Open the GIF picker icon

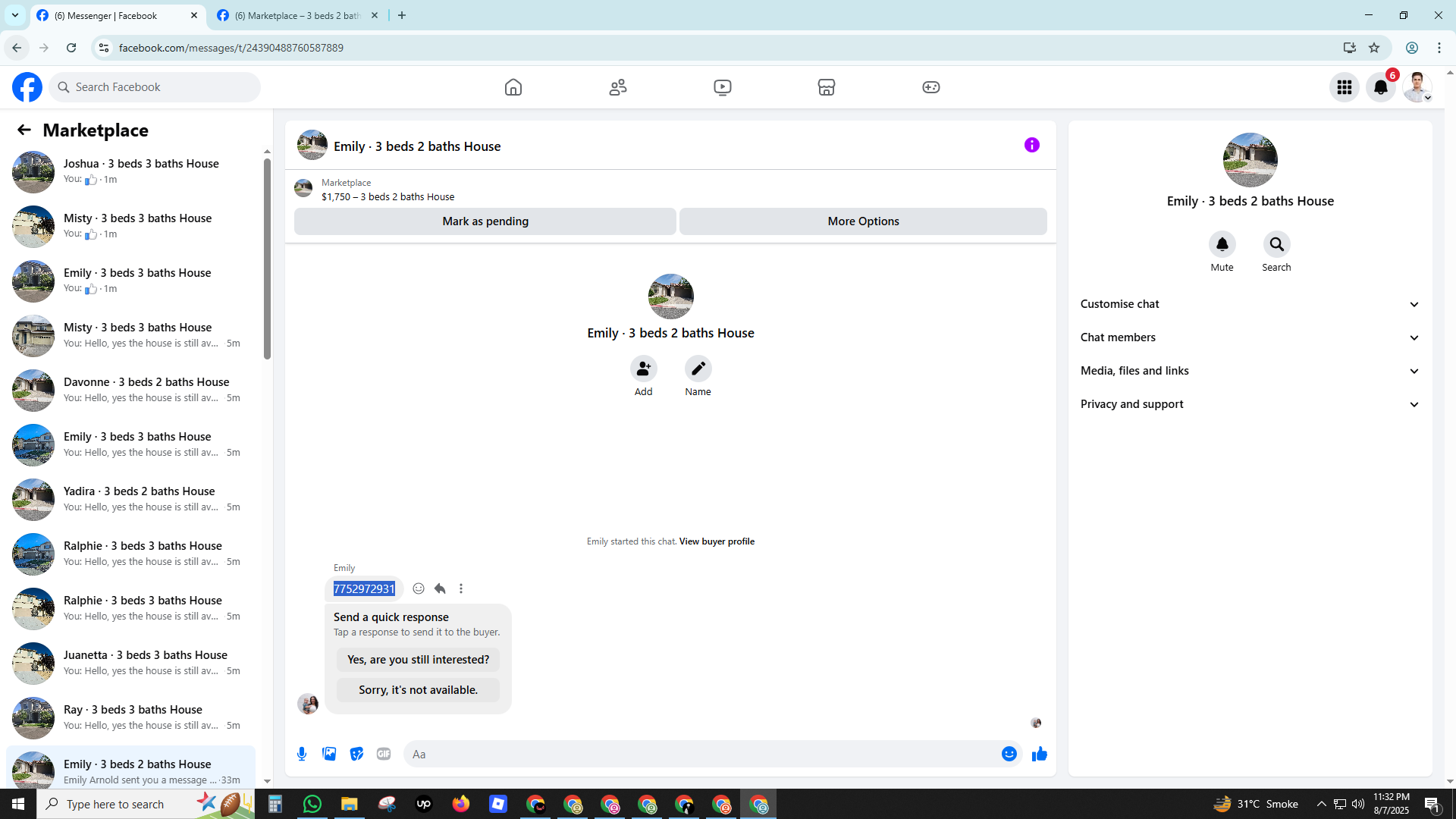(x=384, y=754)
